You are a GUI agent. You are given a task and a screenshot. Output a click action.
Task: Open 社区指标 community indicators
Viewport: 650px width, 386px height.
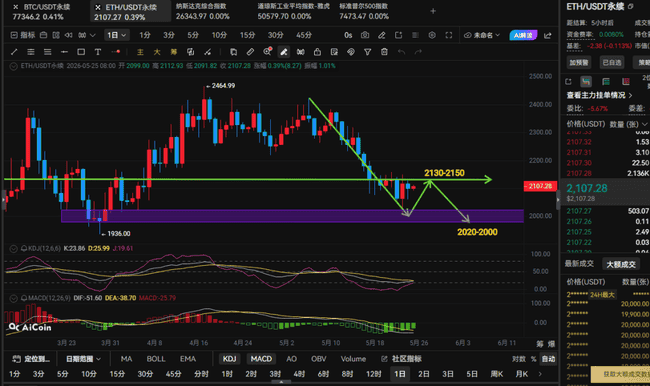tap(402, 359)
